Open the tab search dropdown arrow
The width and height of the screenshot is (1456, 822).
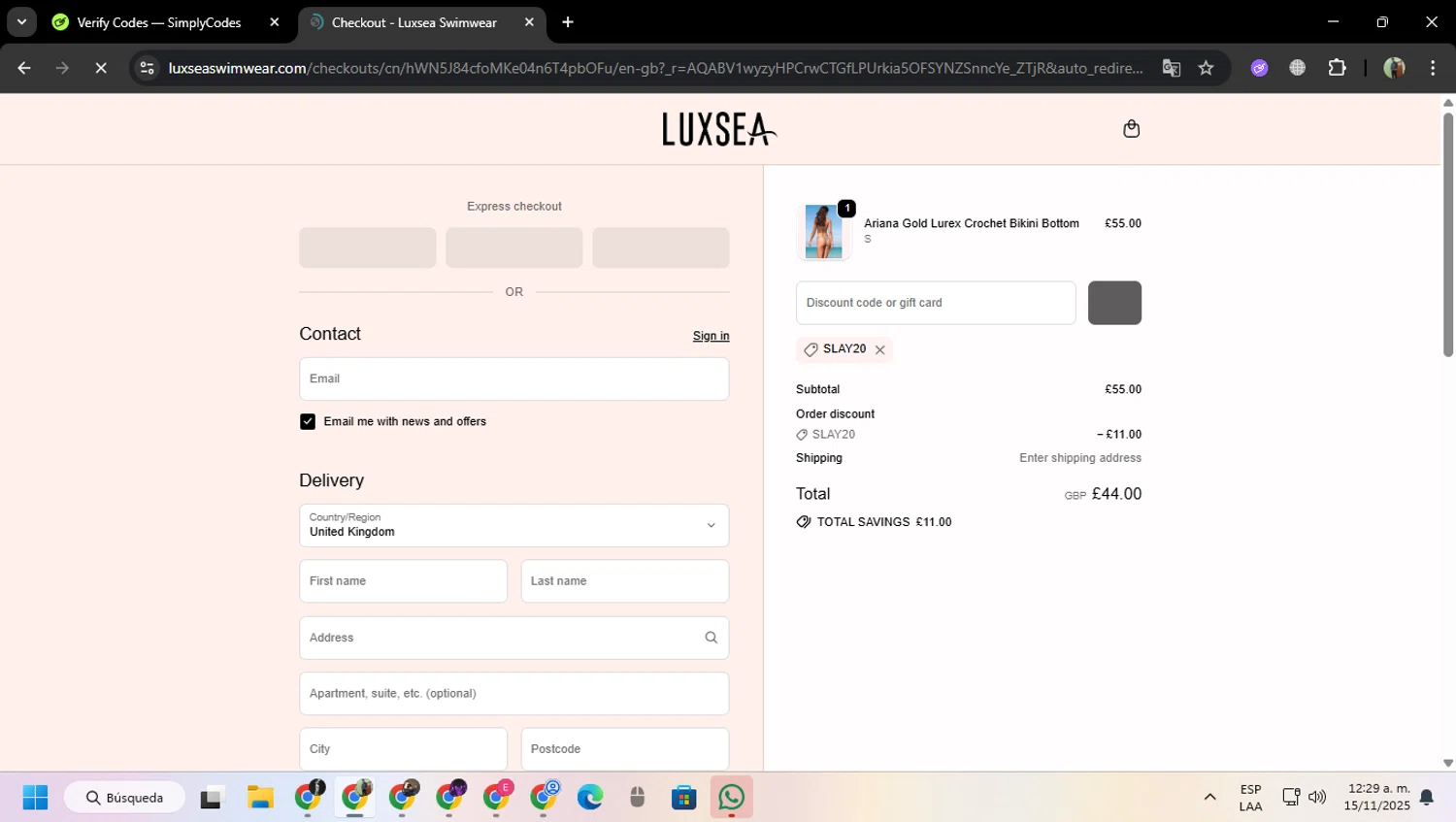click(x=21, y=22)
